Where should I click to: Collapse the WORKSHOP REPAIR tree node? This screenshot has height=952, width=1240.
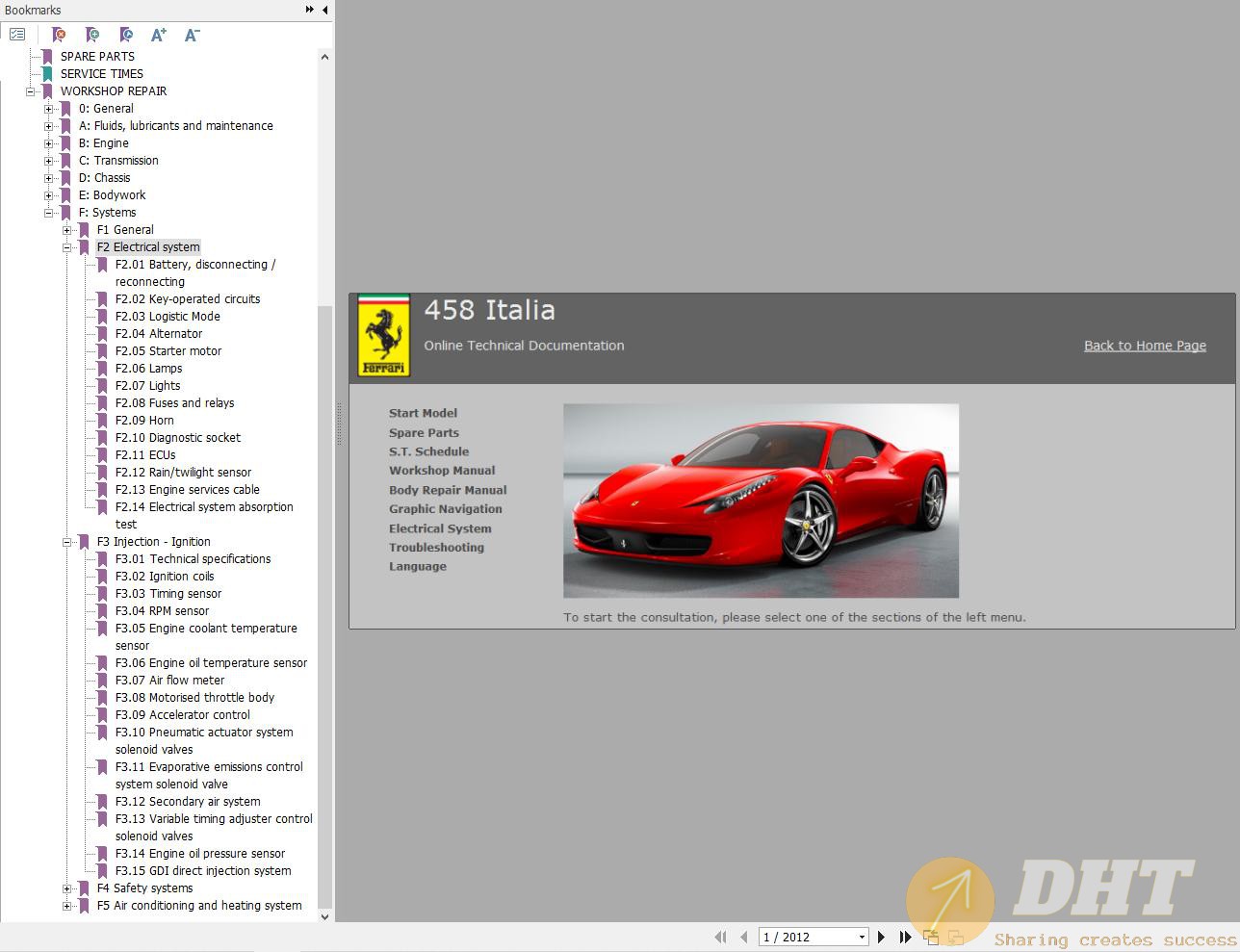click(x=30, y=91)
